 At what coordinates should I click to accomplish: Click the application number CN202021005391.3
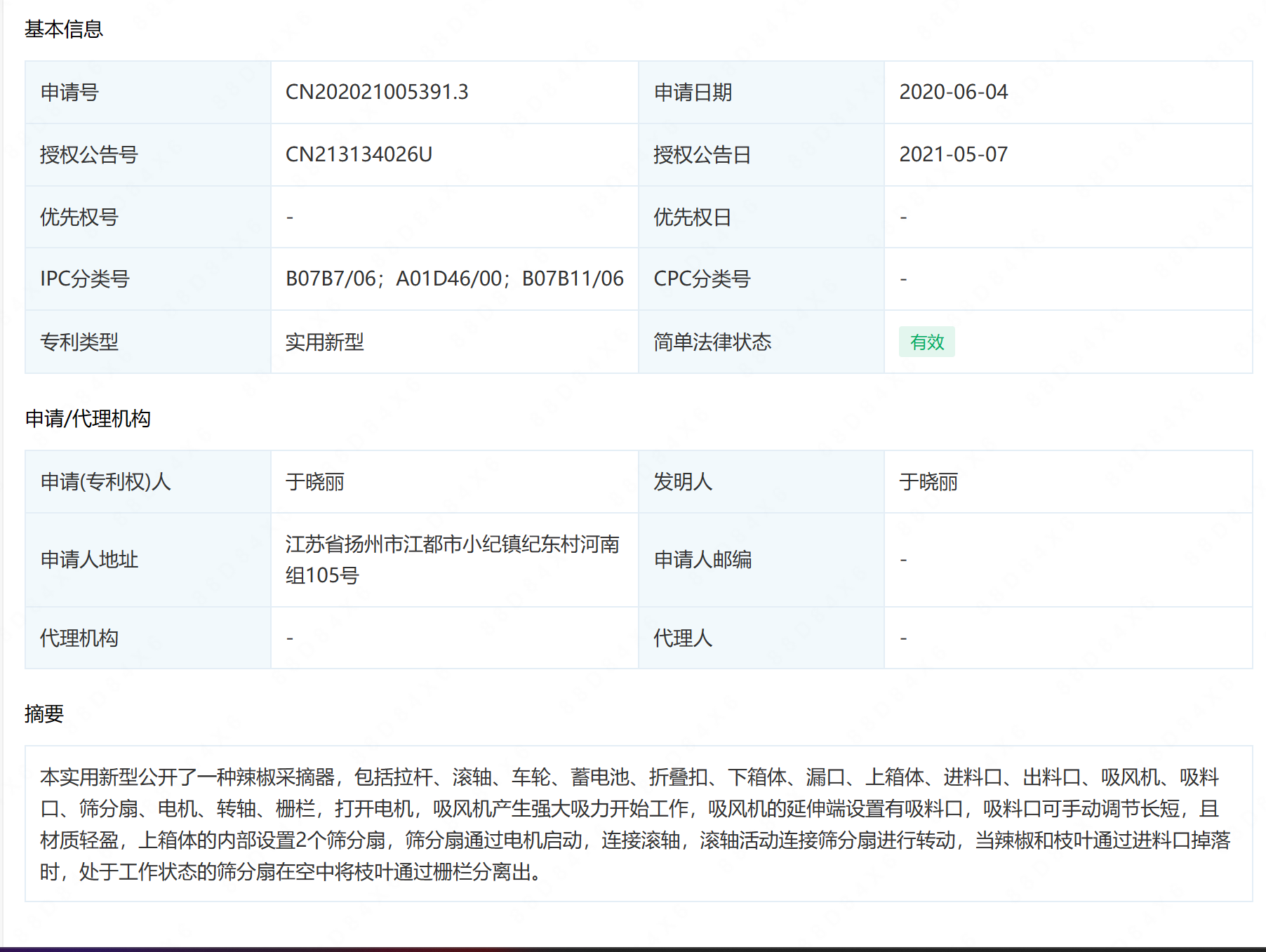tap(377, 92)
